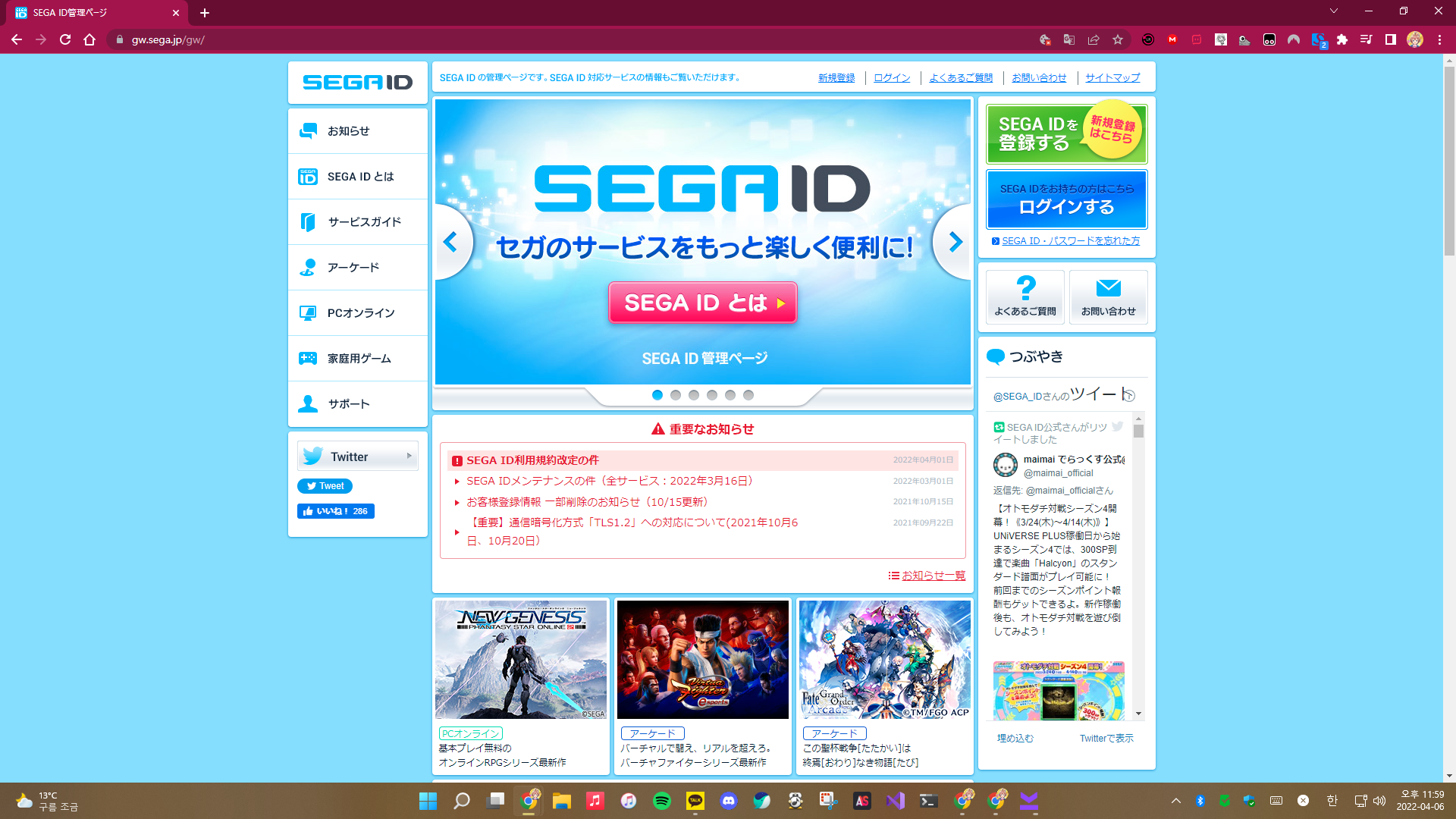Open the お知らせ一覧 link
Screen dimensions: 1456x819
point(933,576)
